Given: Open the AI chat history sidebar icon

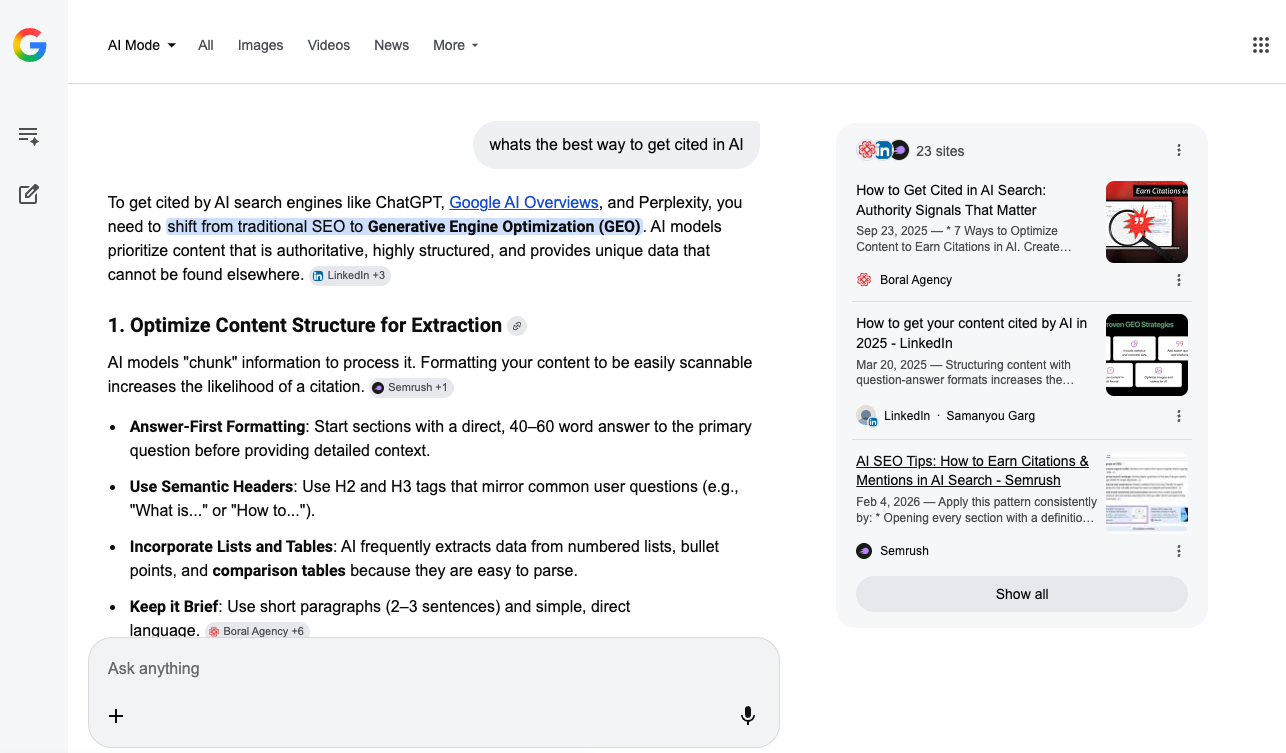Looking at the screenshot, I should 29,137.
